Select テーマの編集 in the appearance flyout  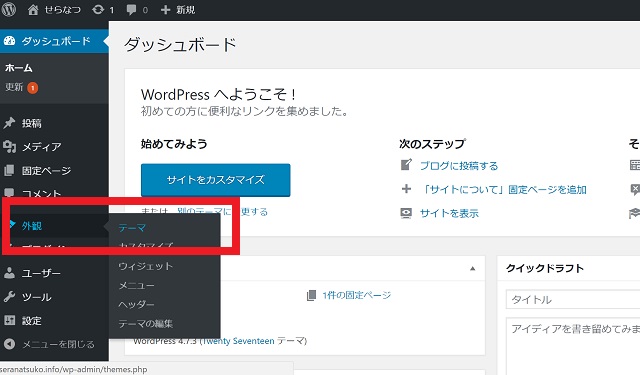pyautogui.click(x=145, y=324)
